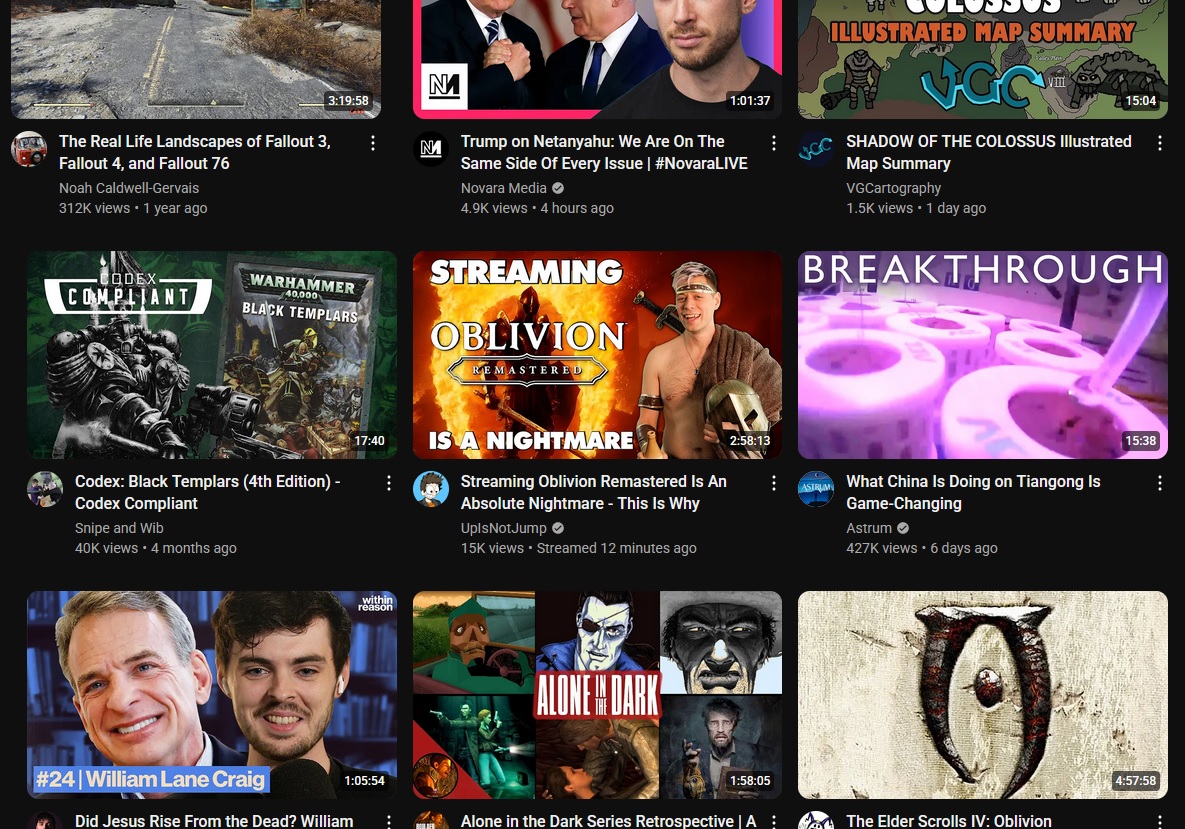Open more options for Streaming Oblivion Remastered video

pos(773,483)
